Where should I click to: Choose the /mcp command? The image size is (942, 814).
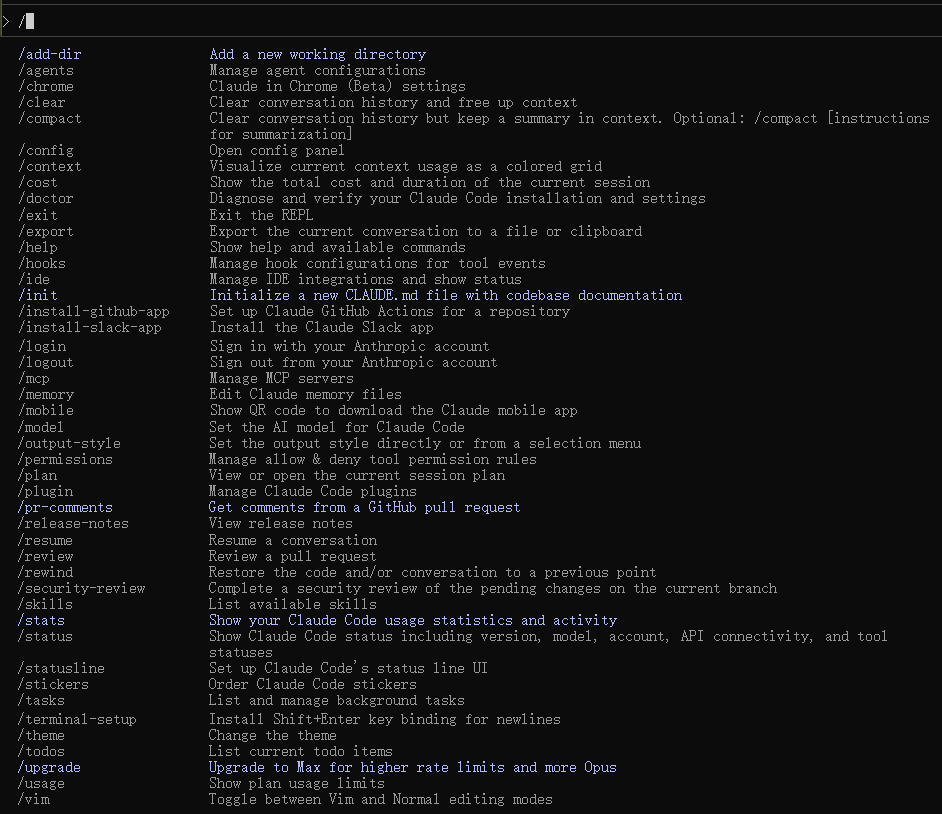click(34, 378)
